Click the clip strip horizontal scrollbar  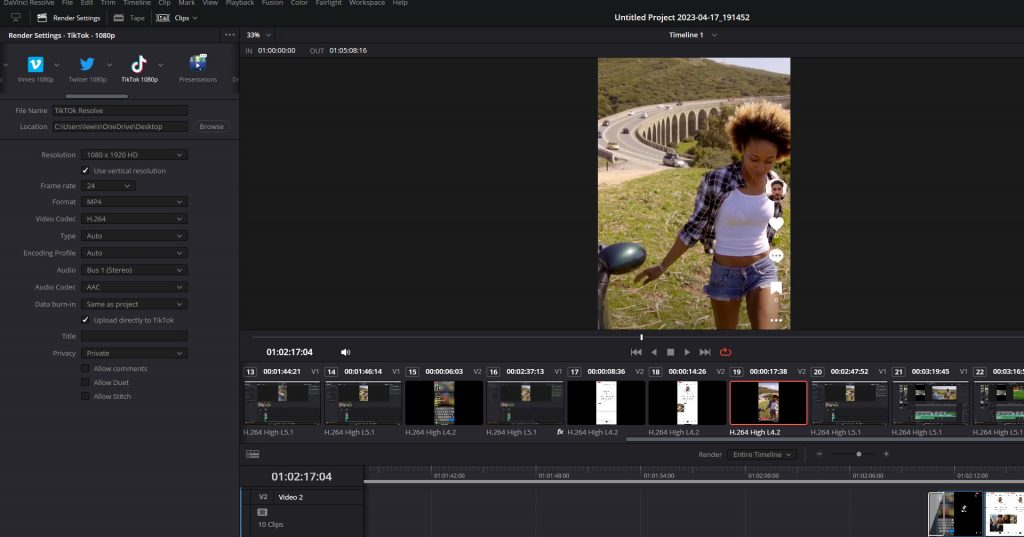(x=825, y=439)
